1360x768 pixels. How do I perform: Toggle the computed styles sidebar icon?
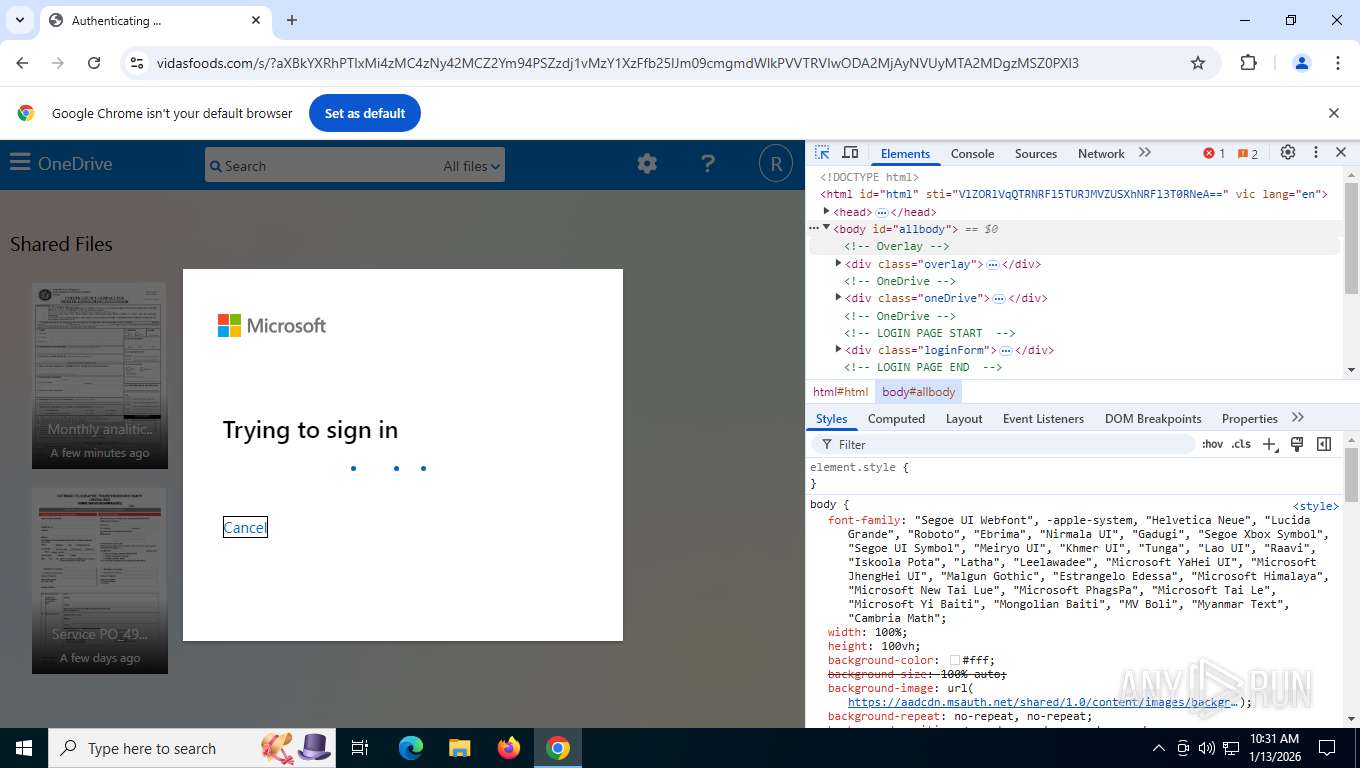(x=1324, y=444)
